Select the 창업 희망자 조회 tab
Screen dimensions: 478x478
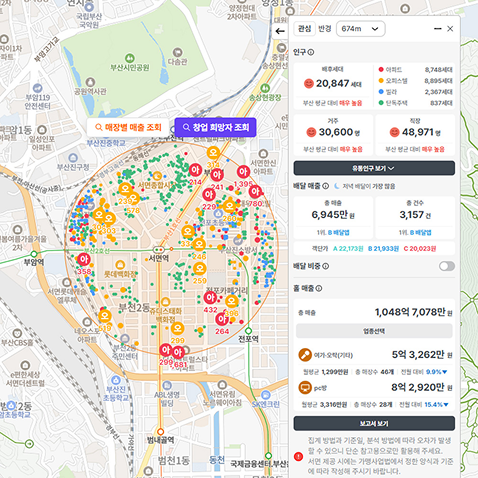coord(215,127)
